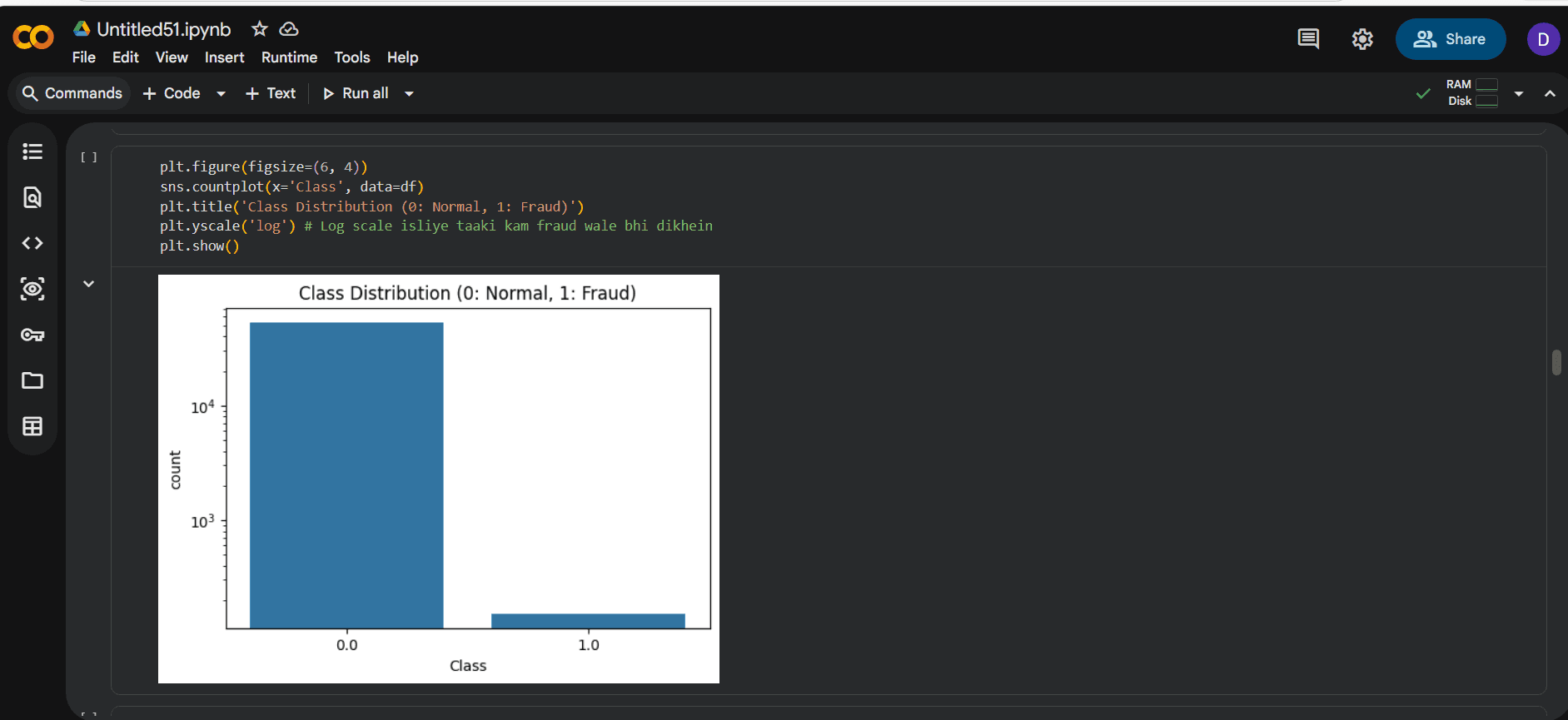
Task: Click the notebook vertical scrollbar thumb
Action: tap(1556, 363)
